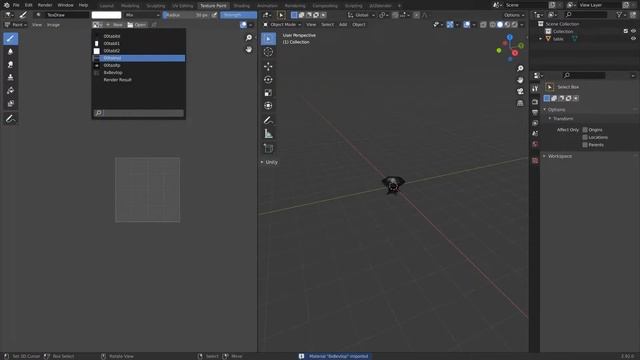The width and height of the screenshot is (640, 360).
Task: Open the View Layer properties tab icon
Action: [535, 123]
